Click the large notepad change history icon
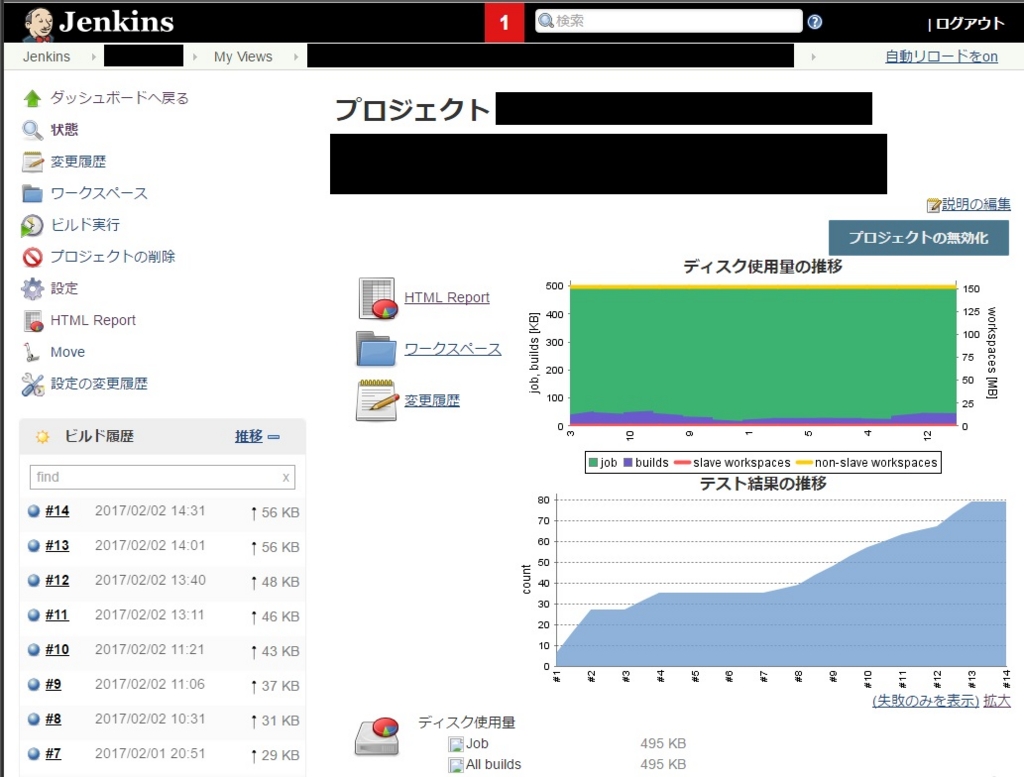This screenshot has width=1024, height=777. pyautogui.click(x=377, y=400)
